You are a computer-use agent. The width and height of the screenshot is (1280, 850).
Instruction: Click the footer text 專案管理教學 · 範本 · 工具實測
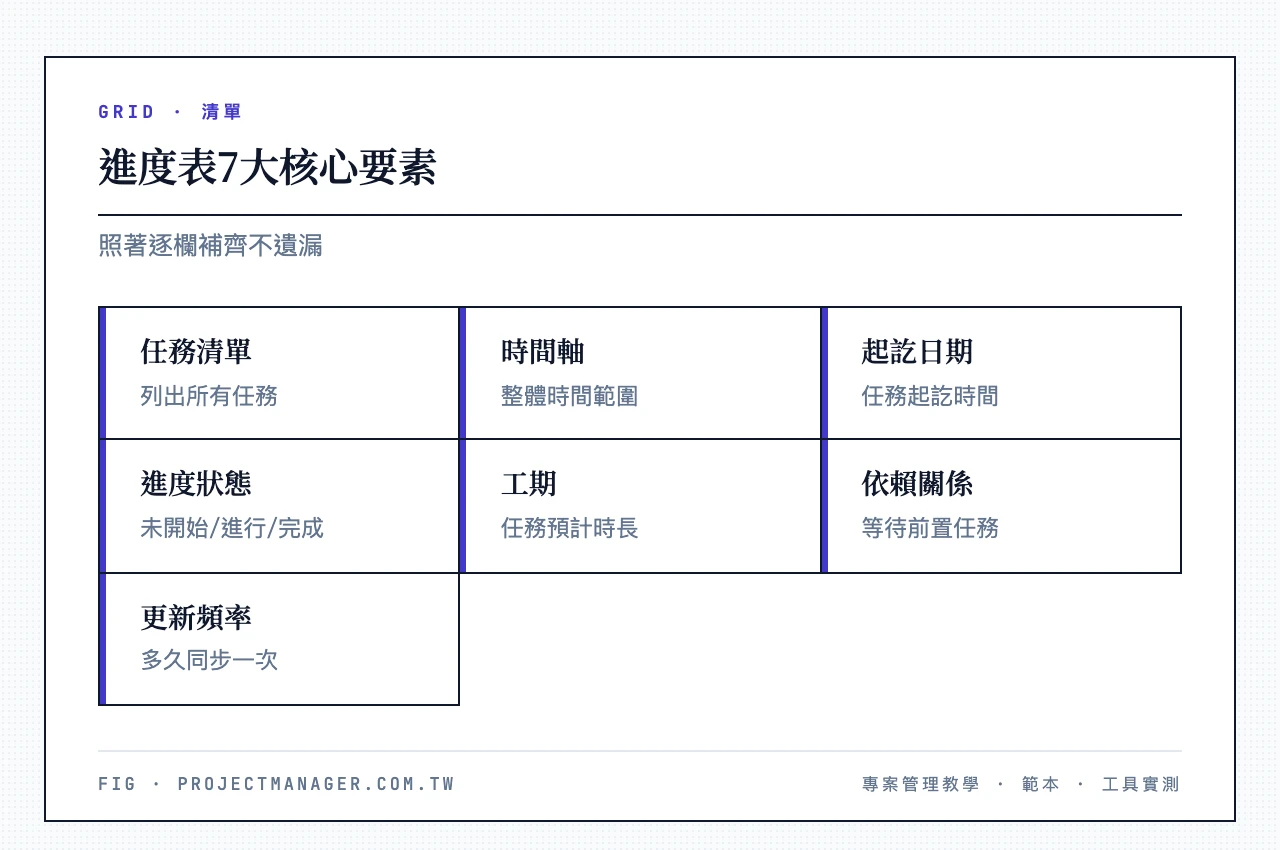tap(1021, 784)
